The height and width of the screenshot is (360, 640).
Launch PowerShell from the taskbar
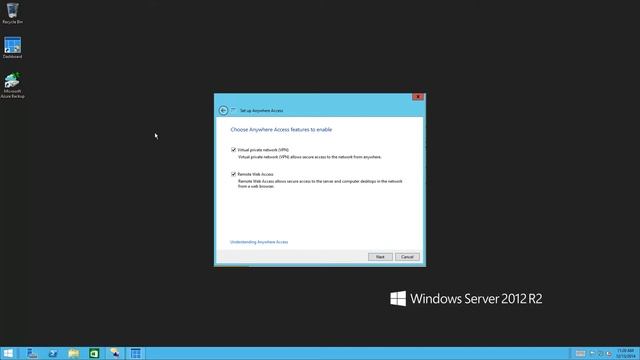point(53,353)
